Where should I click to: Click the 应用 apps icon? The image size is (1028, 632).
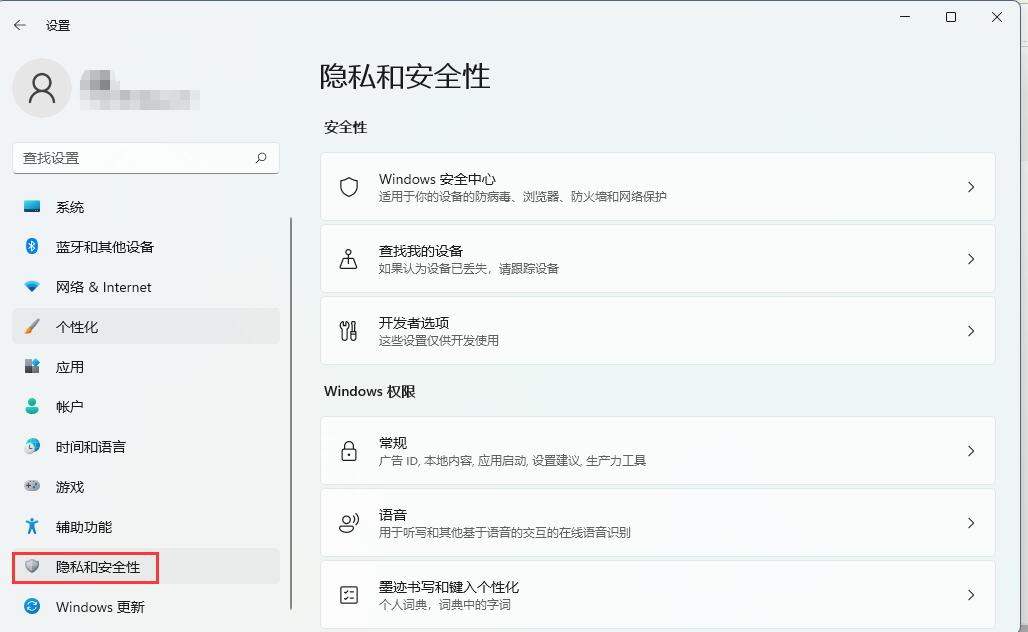point(31,366)
